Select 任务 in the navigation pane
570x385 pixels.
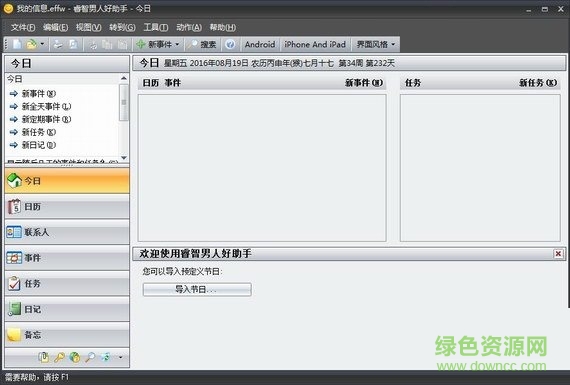click(x=67, y=284)
